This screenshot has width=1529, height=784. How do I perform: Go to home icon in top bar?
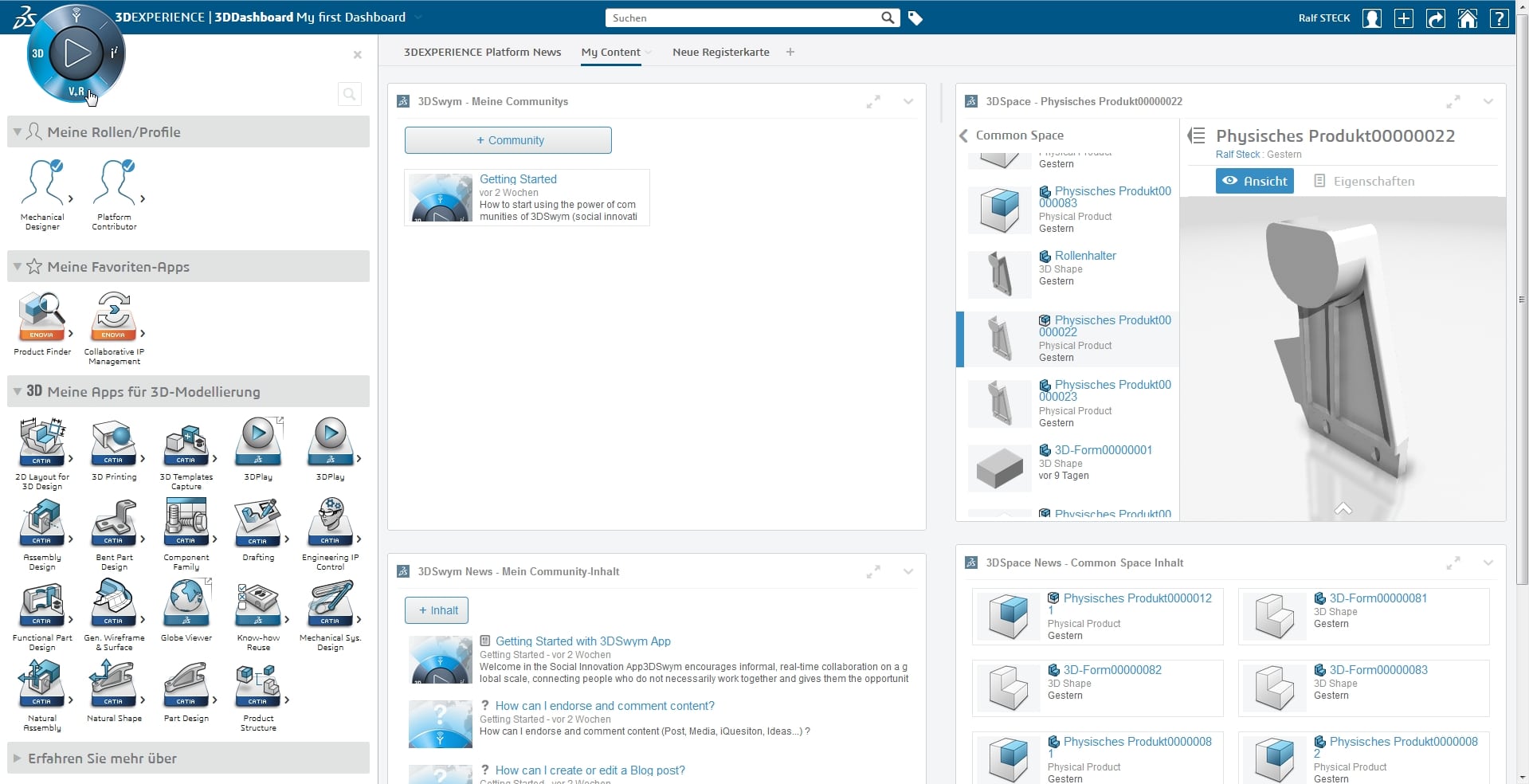coord(1468,18)
